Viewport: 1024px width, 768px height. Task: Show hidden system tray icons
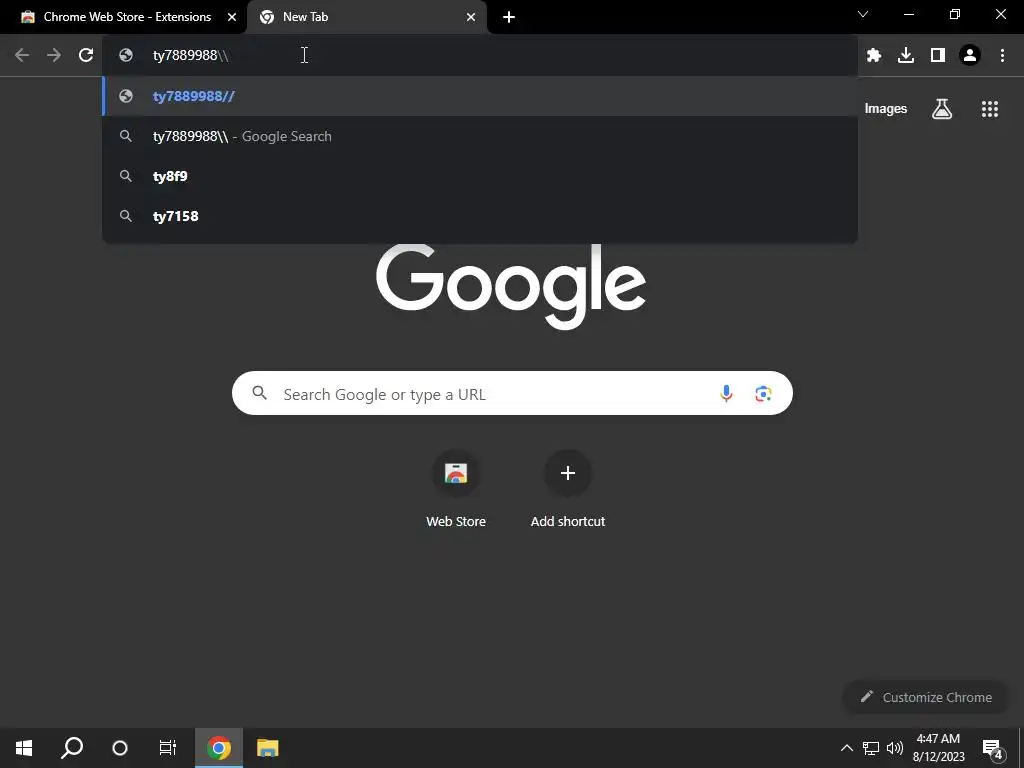[846, 748]
